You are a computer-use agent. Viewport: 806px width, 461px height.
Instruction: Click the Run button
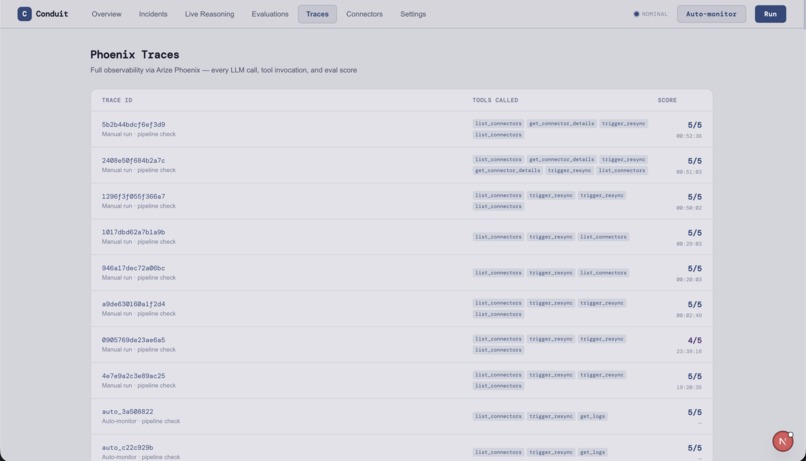(x=770, y=14)
